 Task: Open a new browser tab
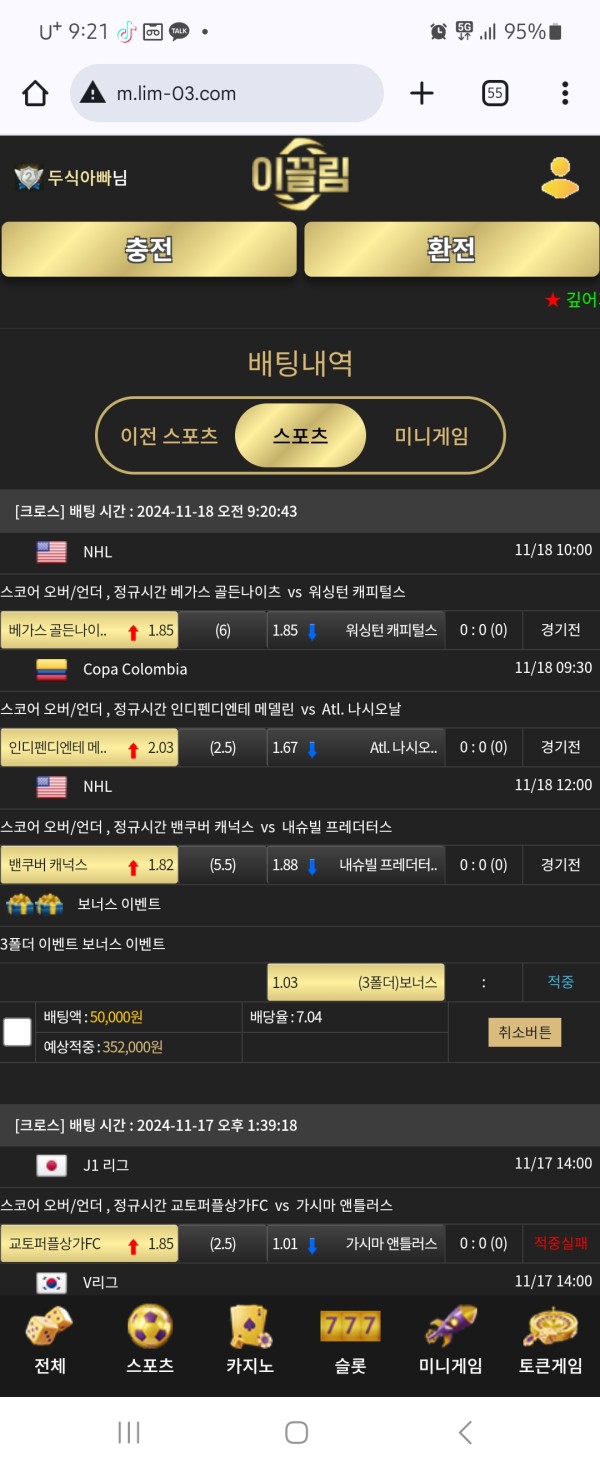422,94
